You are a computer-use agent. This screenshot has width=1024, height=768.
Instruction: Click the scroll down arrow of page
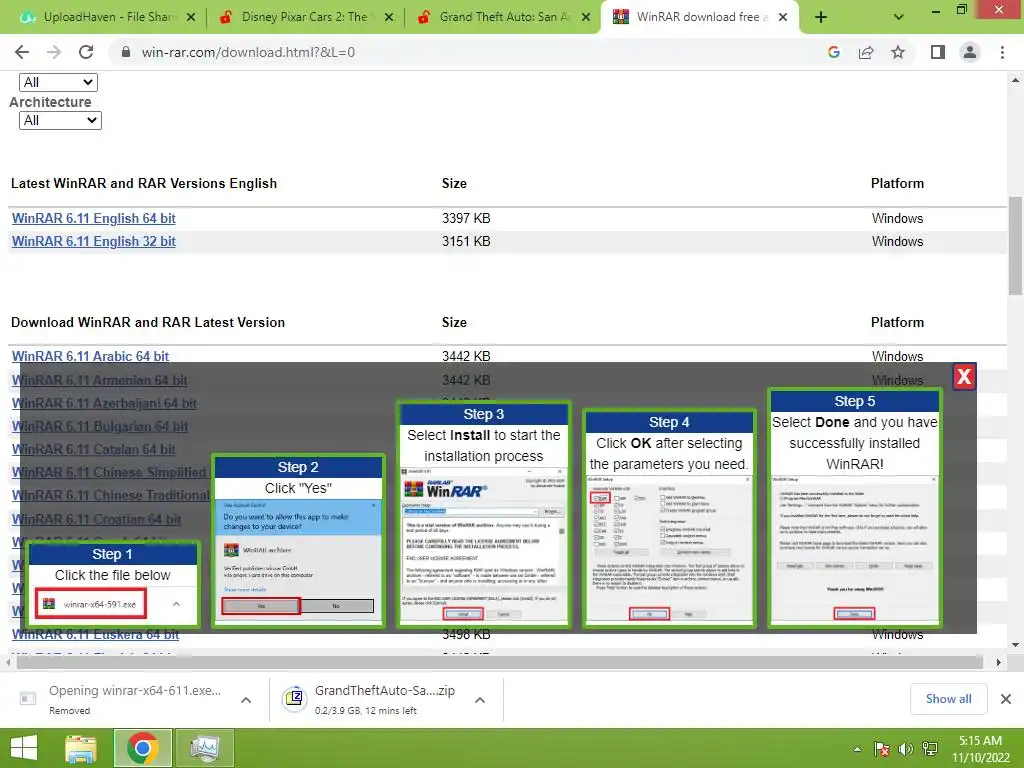(1015, 645)
